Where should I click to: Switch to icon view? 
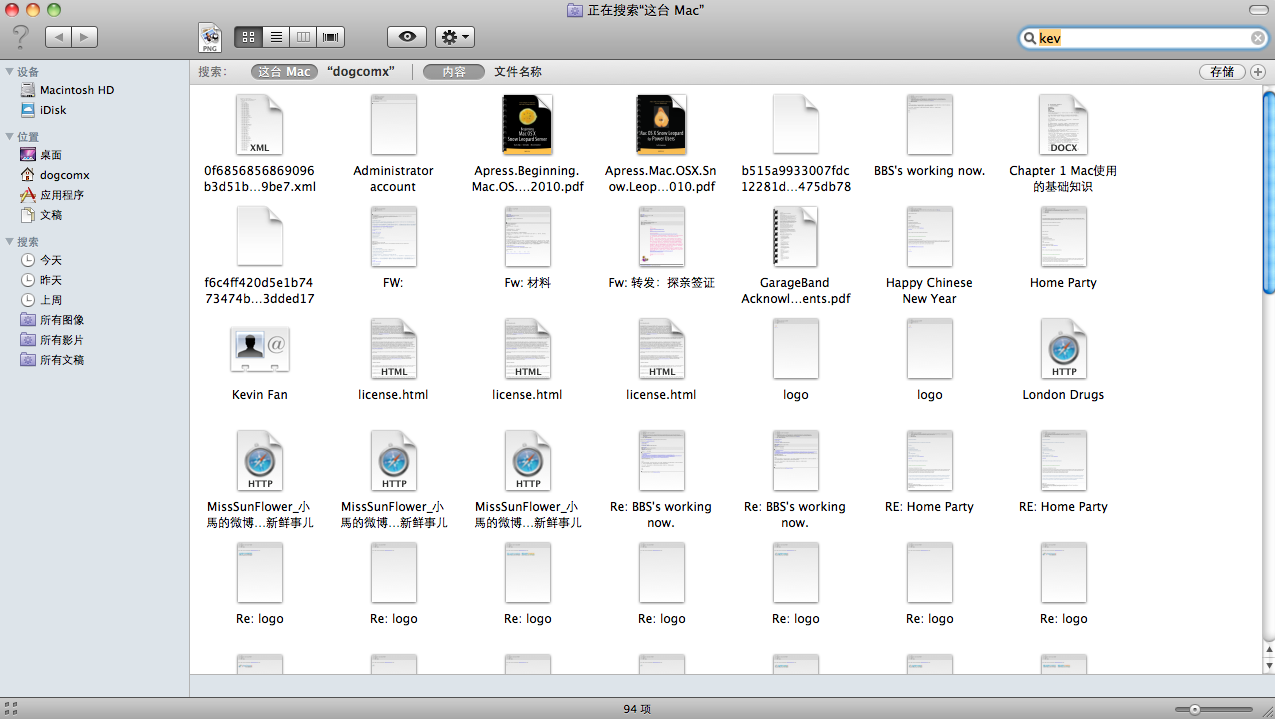click(x=248, y=37)
